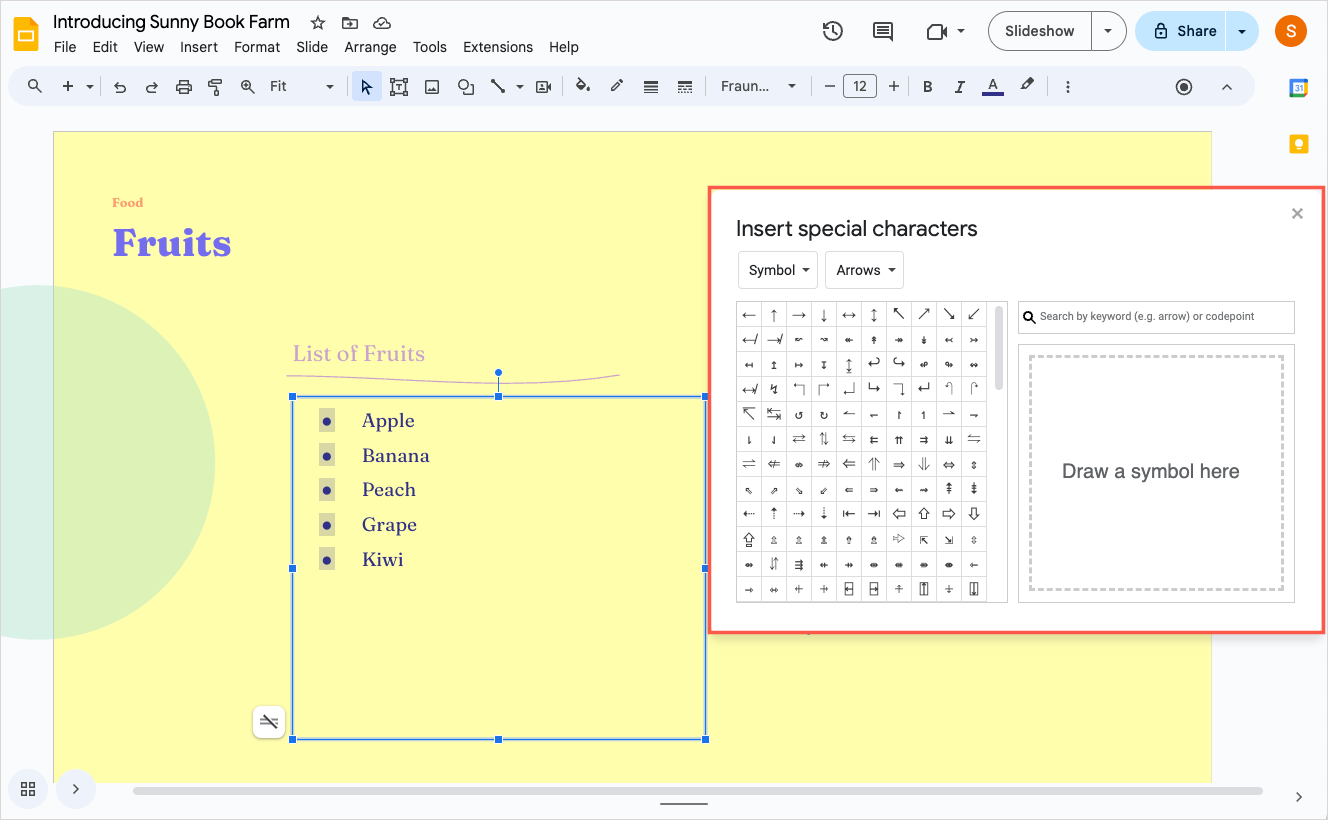Click the Share button
Screen dimensions: 1328x820
point(1183,31)
